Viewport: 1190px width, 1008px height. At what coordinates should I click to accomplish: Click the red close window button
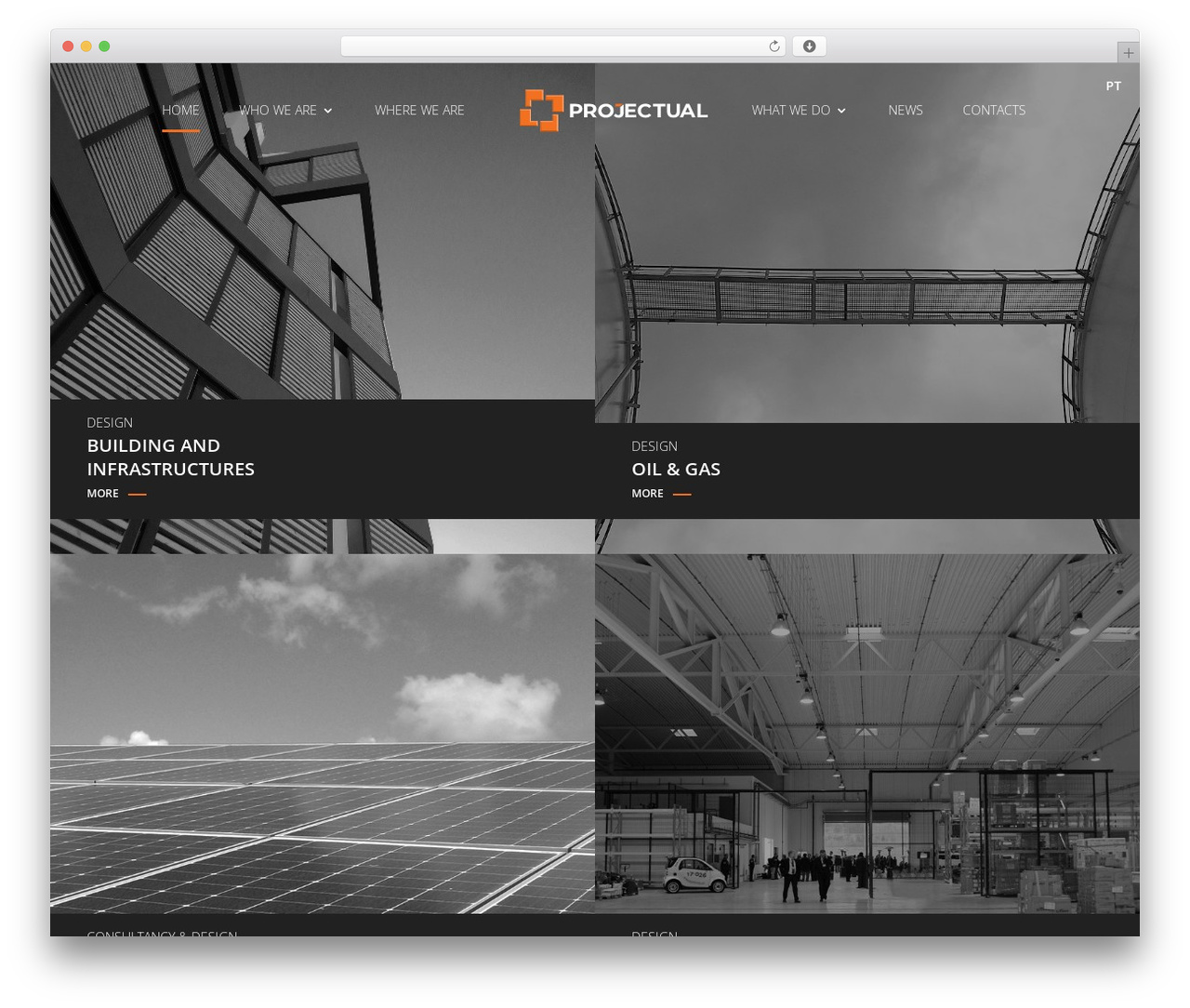coord(68,46)
